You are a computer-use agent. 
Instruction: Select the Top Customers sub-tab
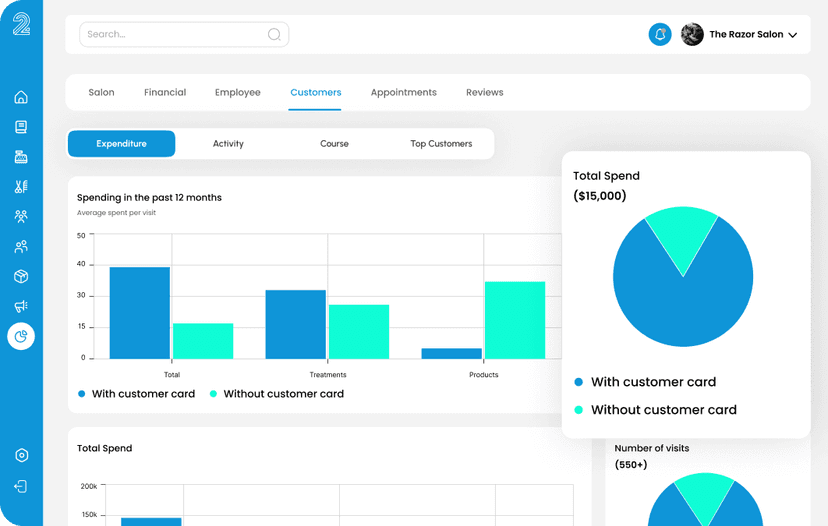[x=441, y=144]
